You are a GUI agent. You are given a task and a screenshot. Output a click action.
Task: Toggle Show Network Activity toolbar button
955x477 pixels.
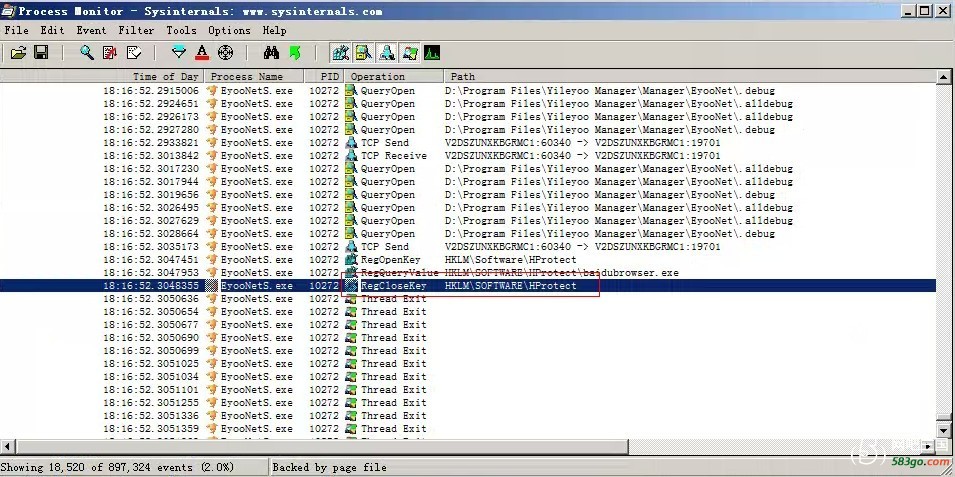[387, 53]
